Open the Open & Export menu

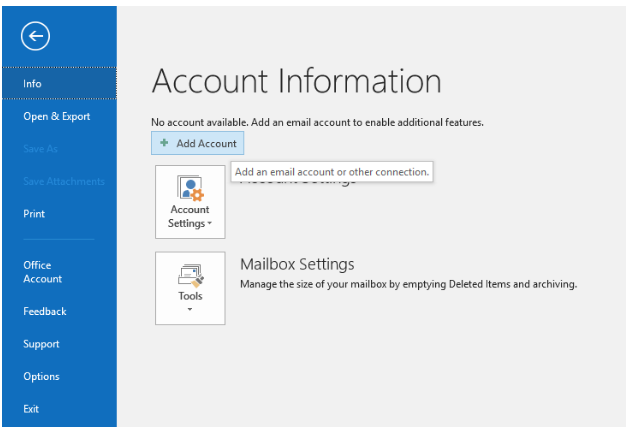pos(57,116)
